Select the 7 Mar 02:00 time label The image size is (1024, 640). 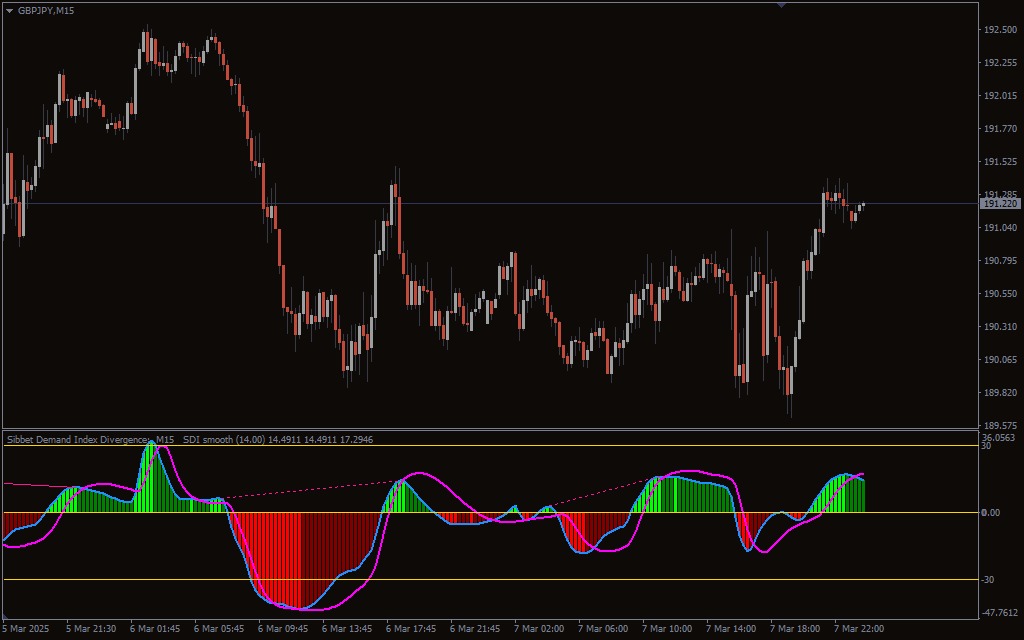click(539, 629)
